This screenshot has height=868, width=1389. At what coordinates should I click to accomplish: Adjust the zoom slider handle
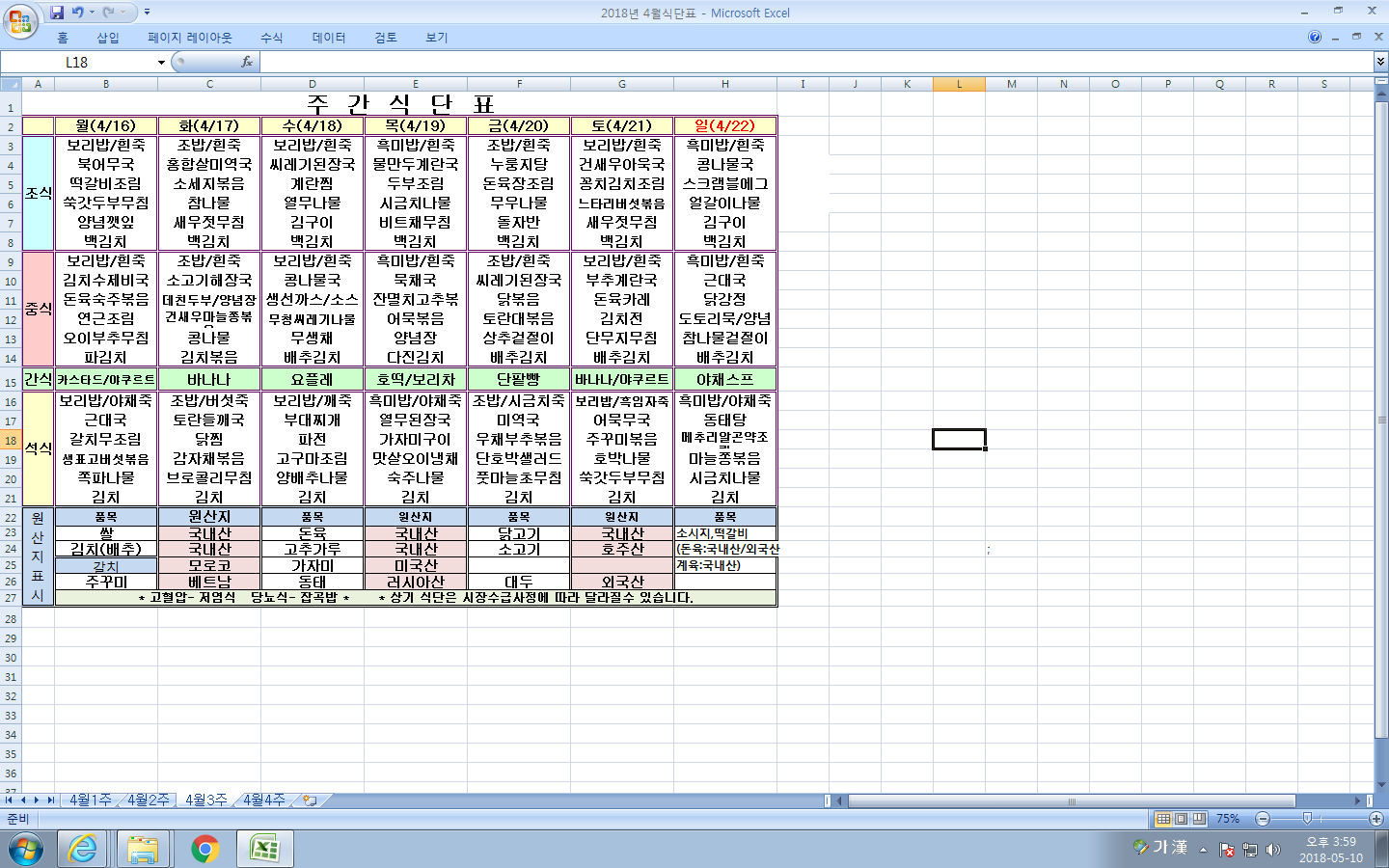[1307, 819]
